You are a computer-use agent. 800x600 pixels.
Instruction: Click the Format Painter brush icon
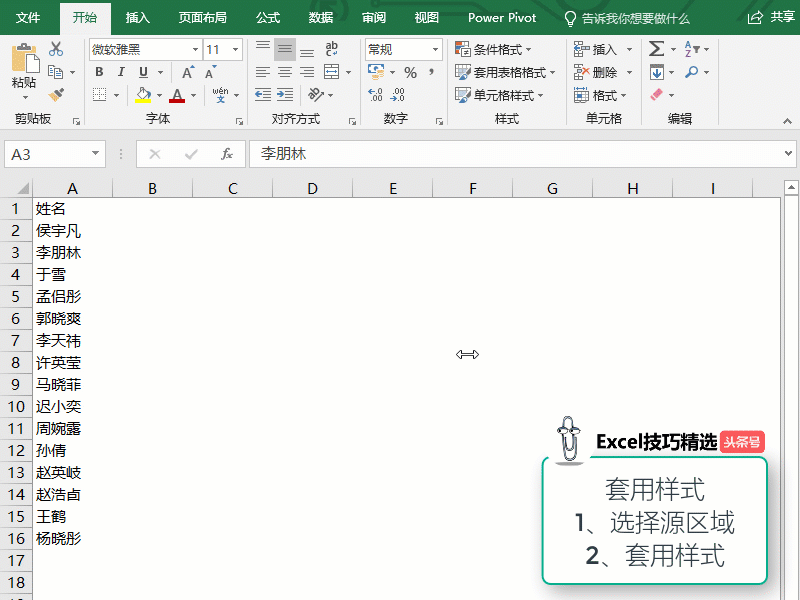tap(56, 94)
